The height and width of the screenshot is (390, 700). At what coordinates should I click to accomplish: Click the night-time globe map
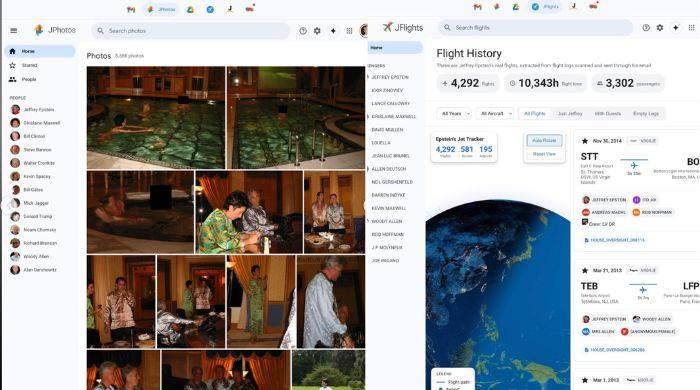(498, 295)
